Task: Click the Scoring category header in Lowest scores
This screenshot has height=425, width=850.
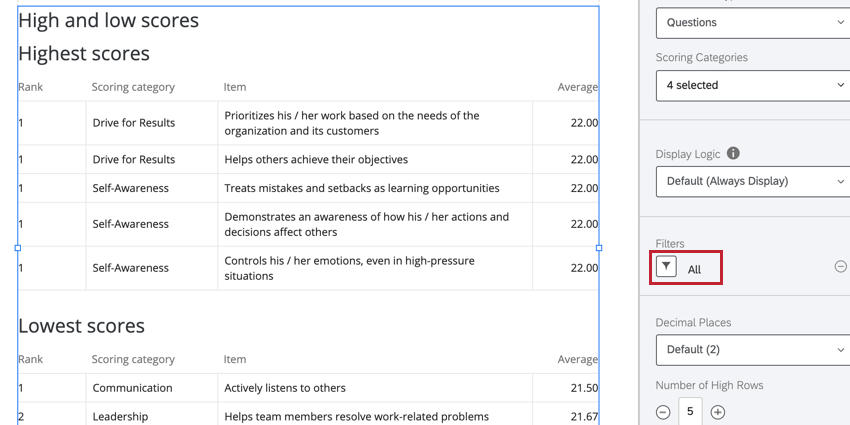Action: (x=133, y=359)
